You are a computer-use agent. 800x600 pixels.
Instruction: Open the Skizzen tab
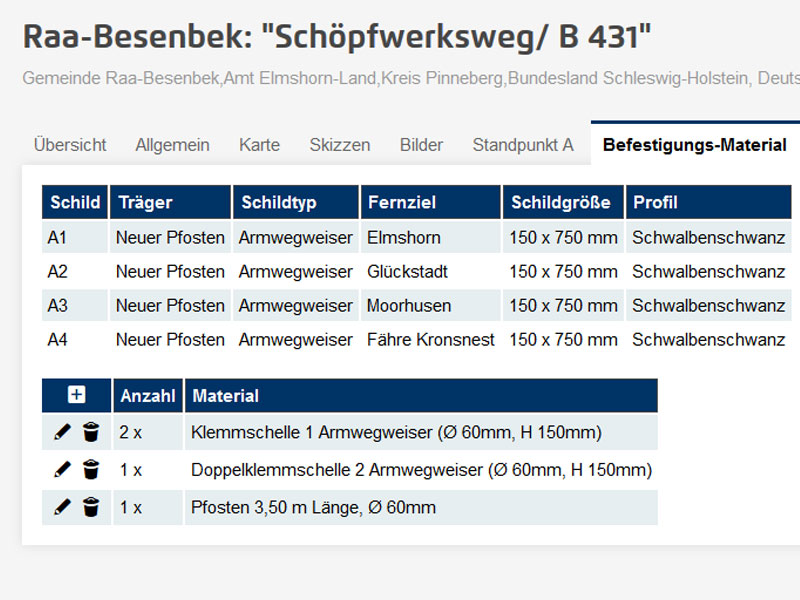click(340, 145)
